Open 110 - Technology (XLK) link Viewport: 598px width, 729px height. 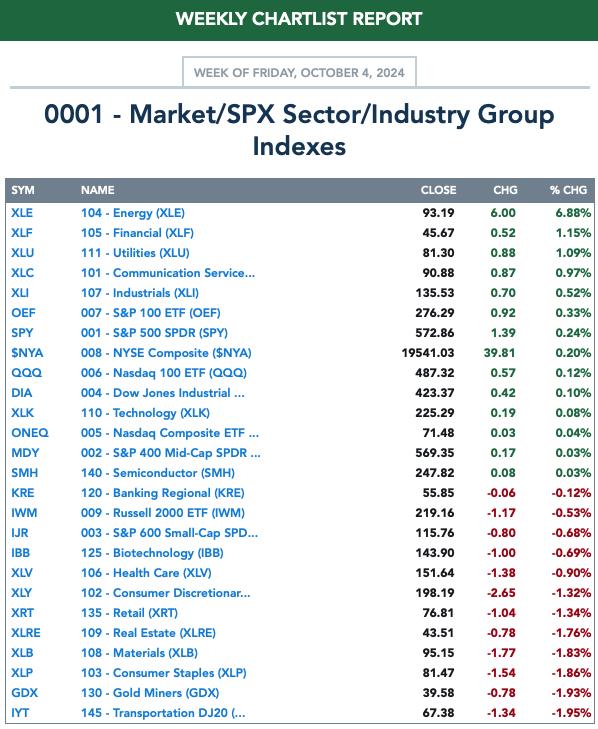point(145,413)
